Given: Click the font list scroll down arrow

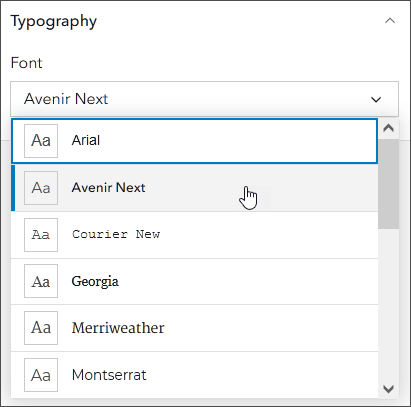Looking at the screenshot, I should pyautogui.click(x=389, y=389).
